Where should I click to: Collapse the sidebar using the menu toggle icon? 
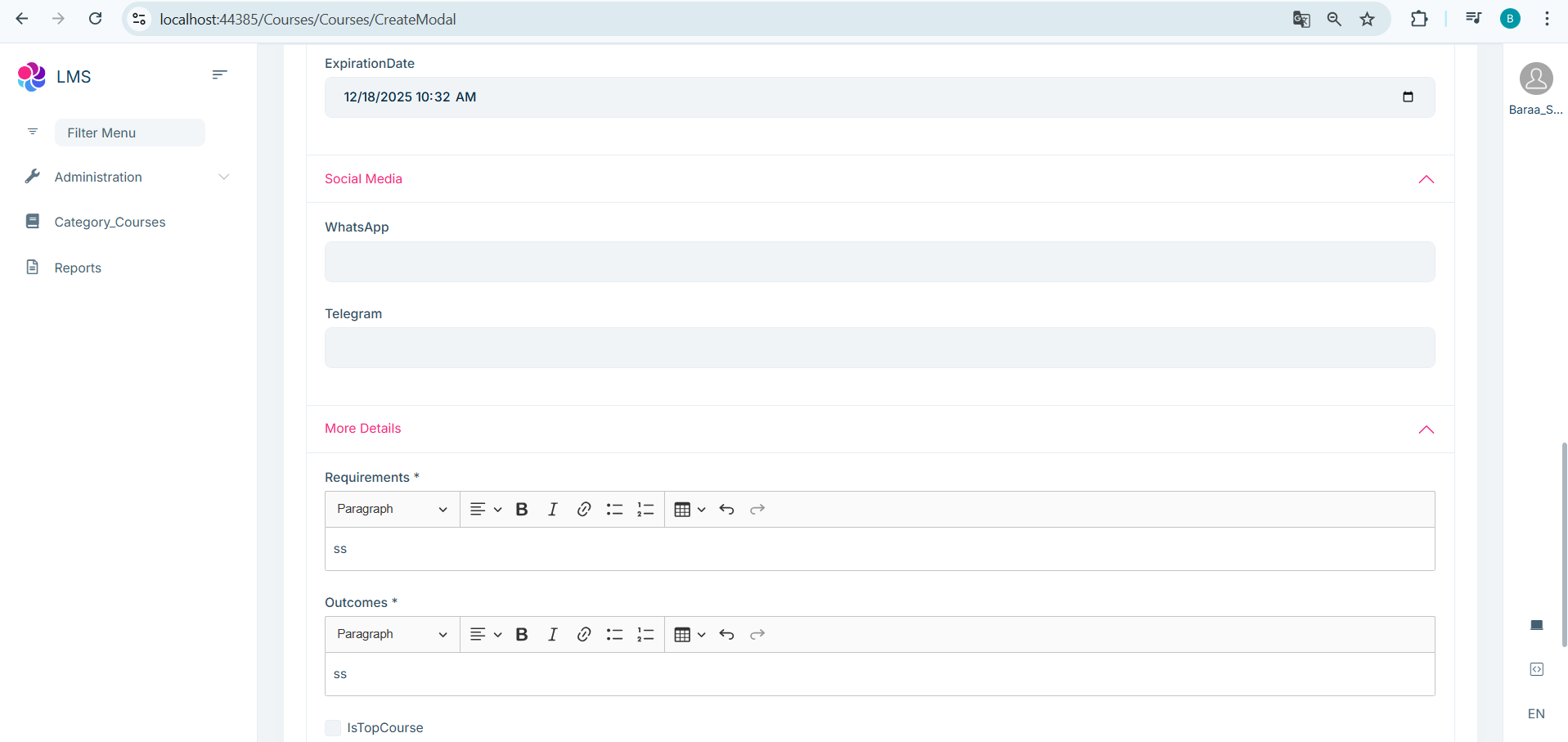point(219,75)
